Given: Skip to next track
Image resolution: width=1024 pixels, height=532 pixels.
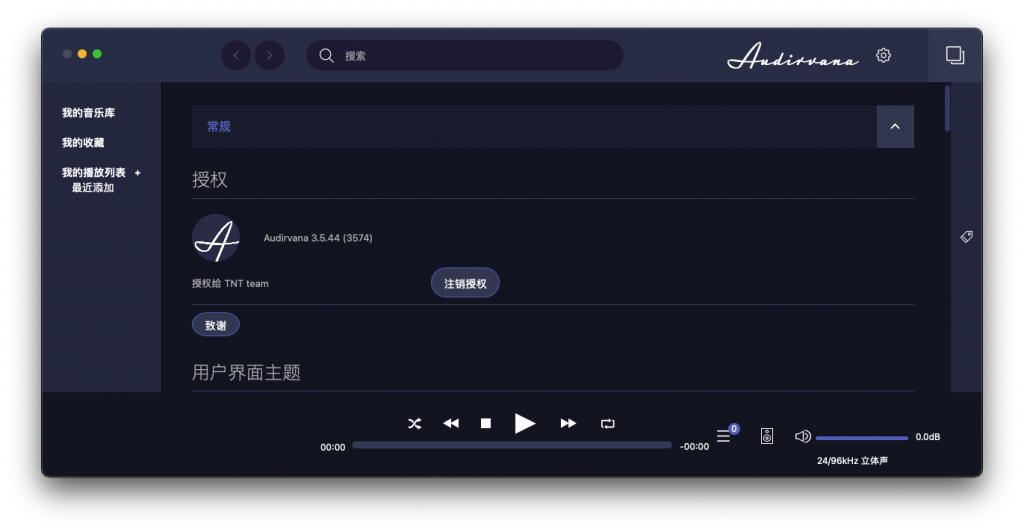Looking at the screenshot, I should (x=568, y=424).
